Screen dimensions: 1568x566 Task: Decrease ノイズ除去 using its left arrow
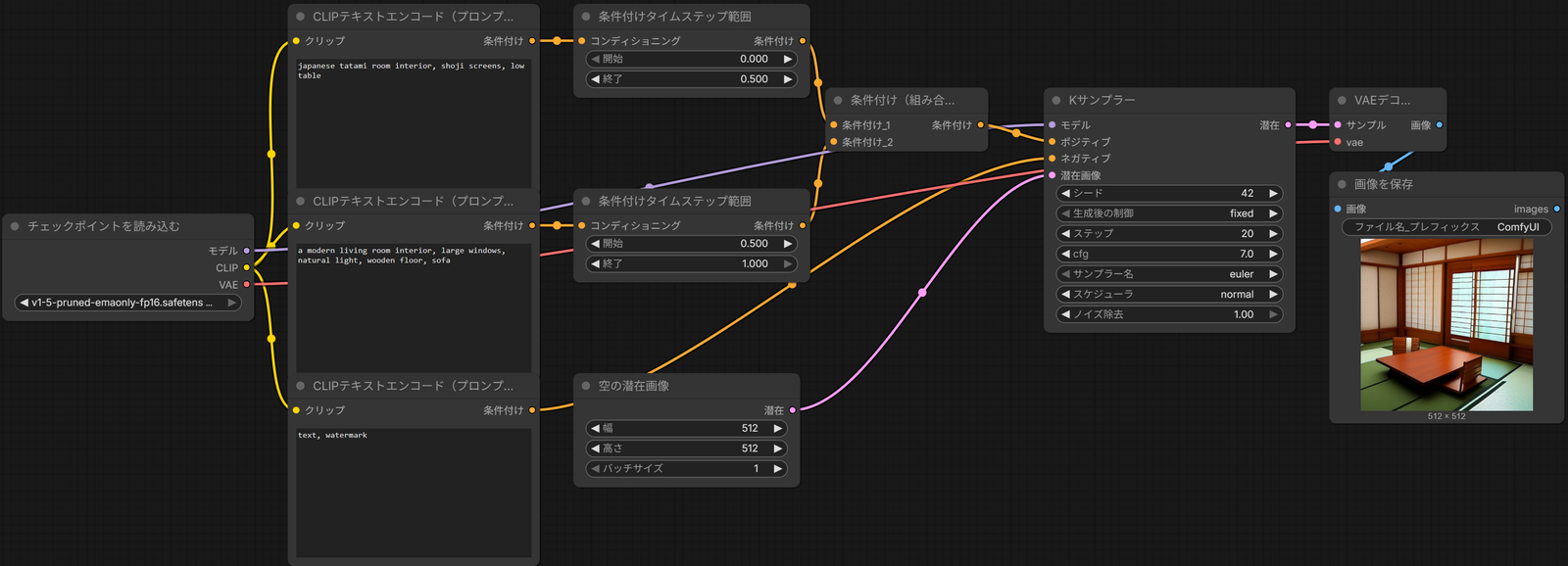1065,314
